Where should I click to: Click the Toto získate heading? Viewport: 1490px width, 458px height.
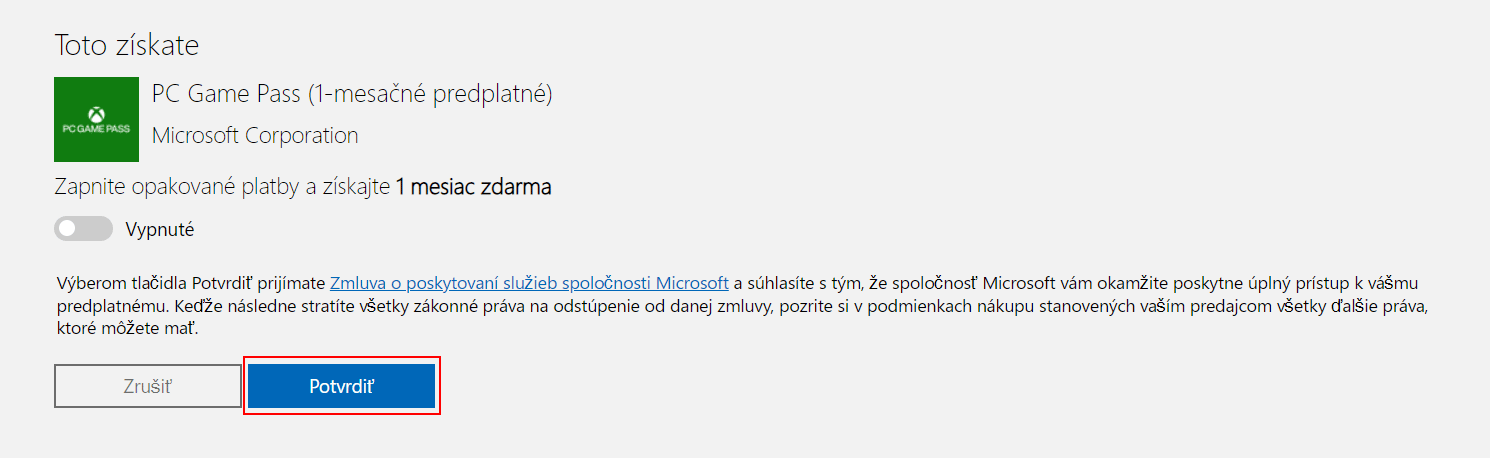126,45
